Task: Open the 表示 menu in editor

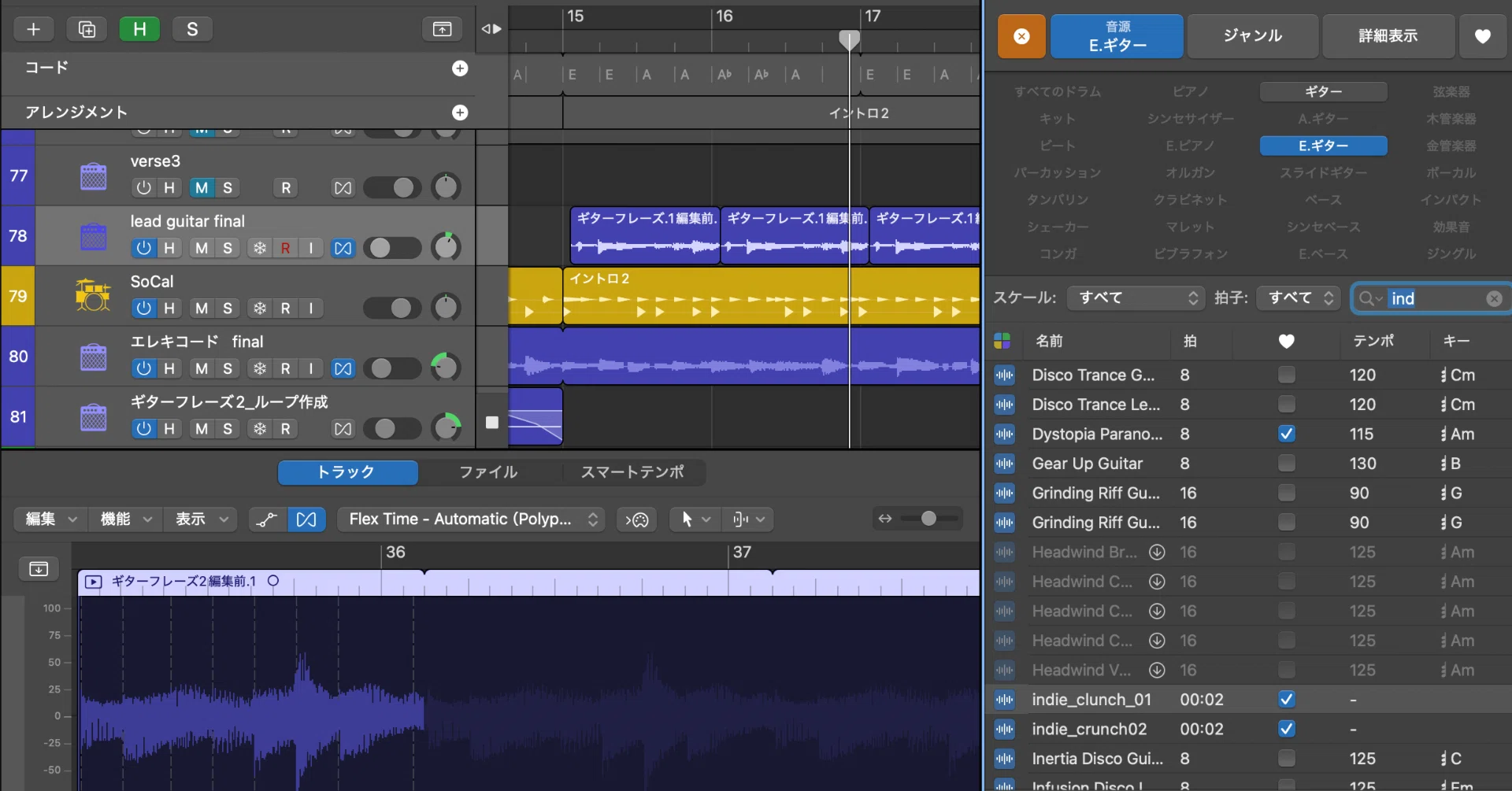Action: [x=201, y=519]
